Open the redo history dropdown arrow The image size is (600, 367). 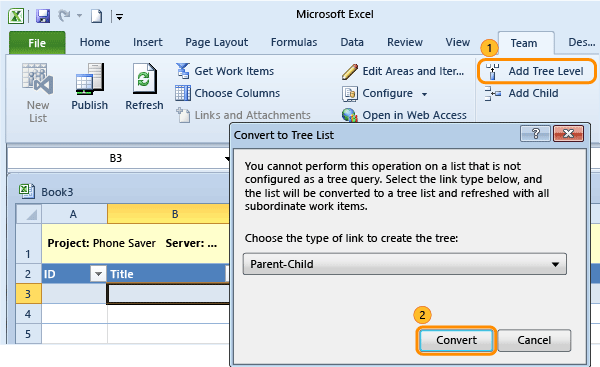(80, 16)
